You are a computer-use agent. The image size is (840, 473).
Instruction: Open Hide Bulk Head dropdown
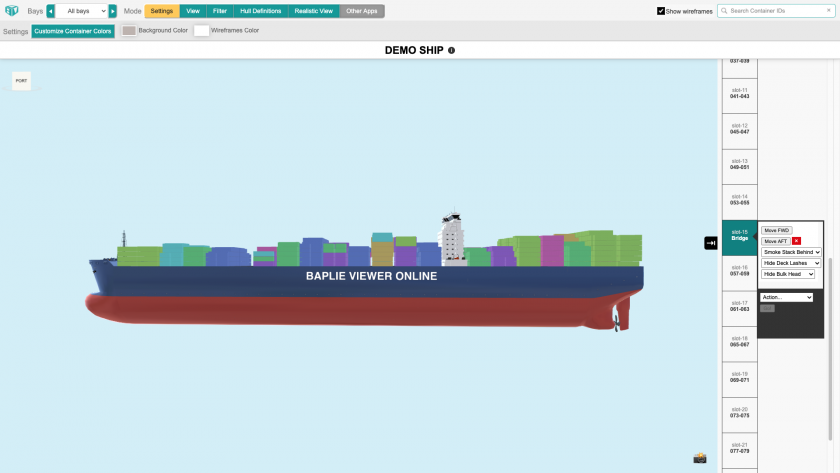coord(788,274)
